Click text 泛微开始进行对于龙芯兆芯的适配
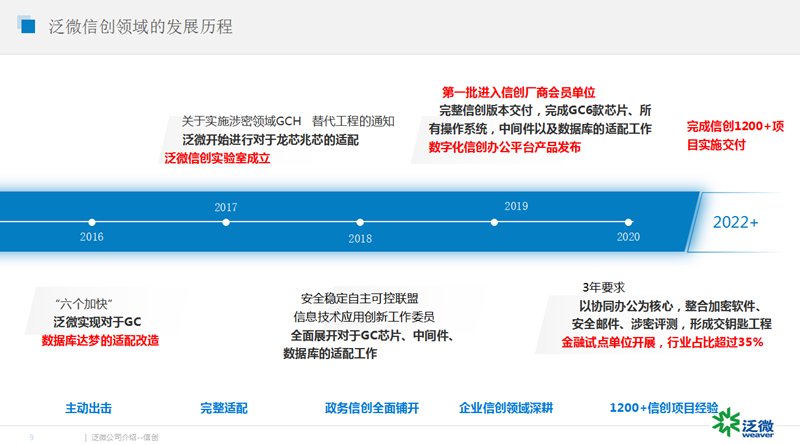Screen dimensions: 800x445 [271, 140]
